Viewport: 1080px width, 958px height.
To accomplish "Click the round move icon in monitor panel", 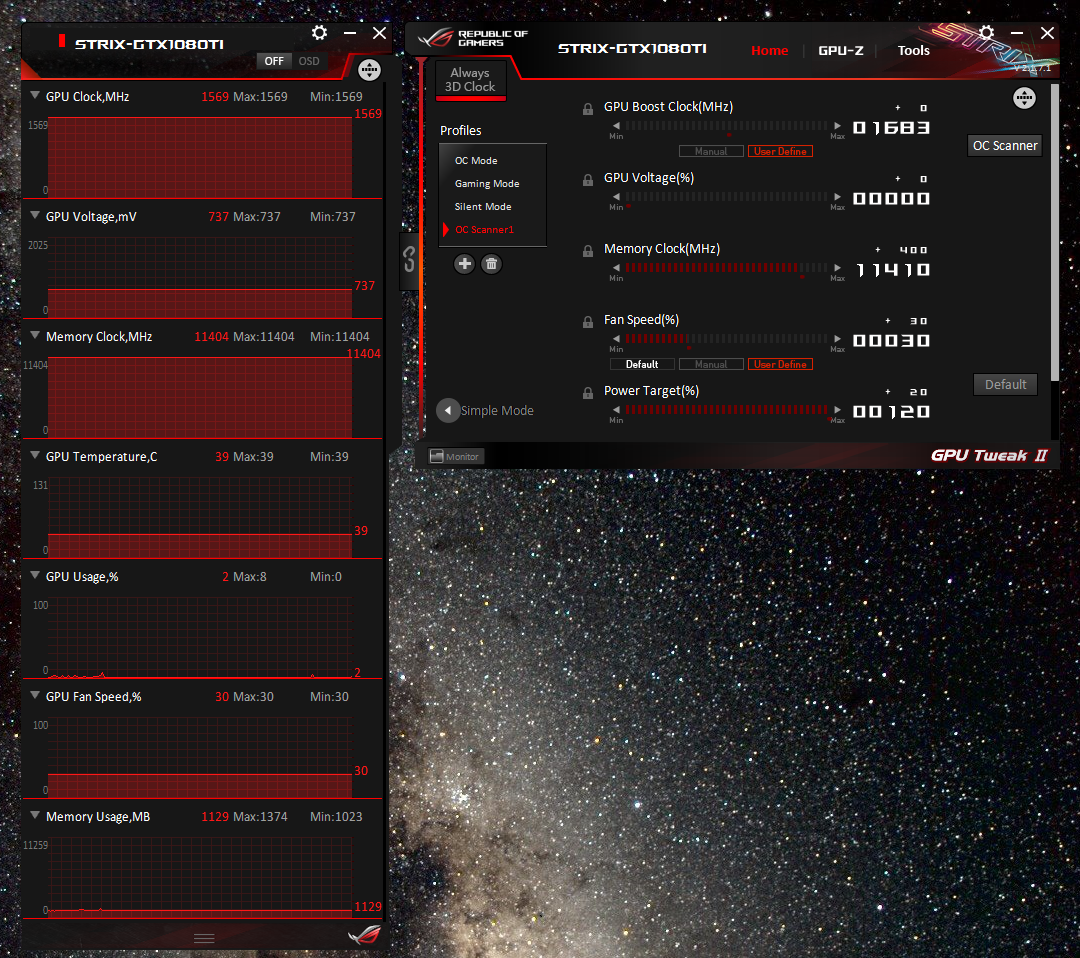I will 369,70.
